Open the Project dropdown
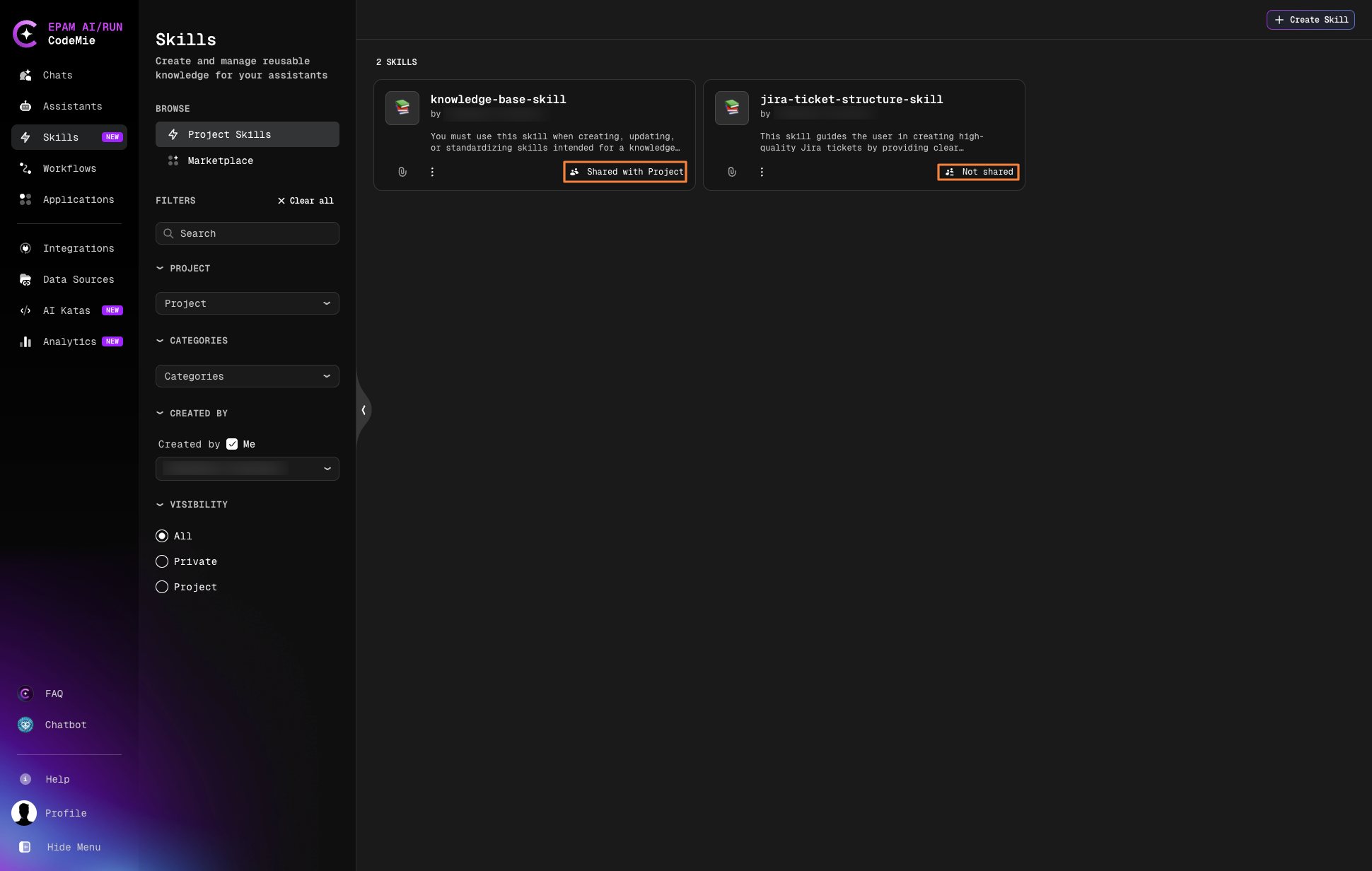Image resolution: width=1372 pixels, height=871 pixels. tap(248, 303)
